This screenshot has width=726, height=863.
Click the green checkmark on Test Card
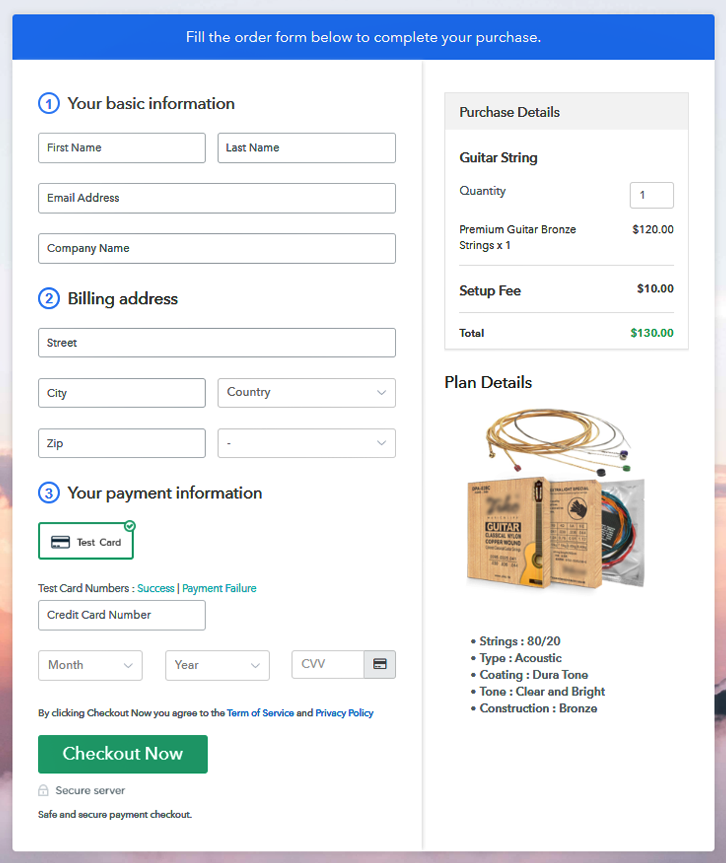point(130,526)
